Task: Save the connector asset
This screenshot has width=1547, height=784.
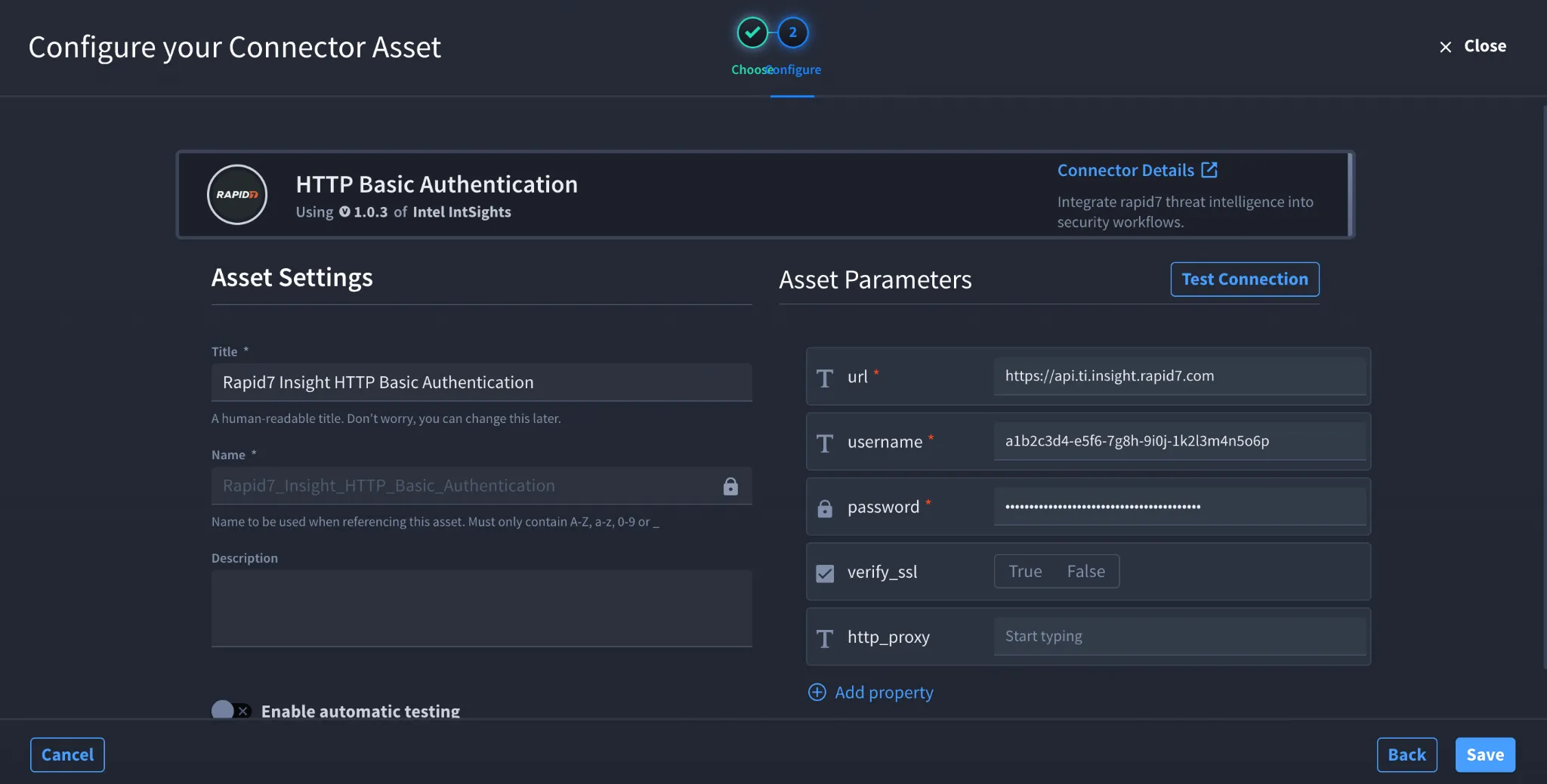Action: click(1485, 755)
